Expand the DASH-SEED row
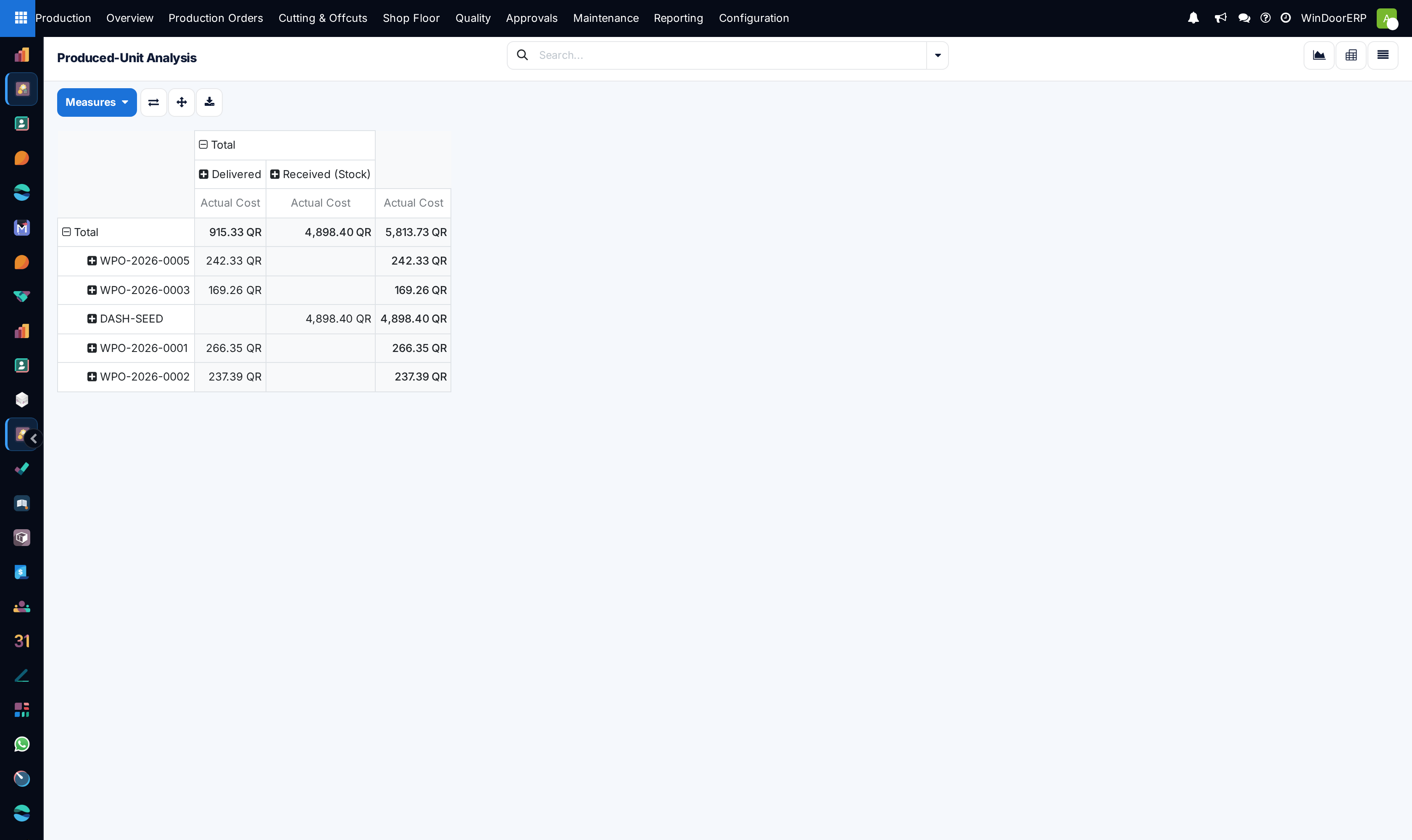 (x=125, y=319)
